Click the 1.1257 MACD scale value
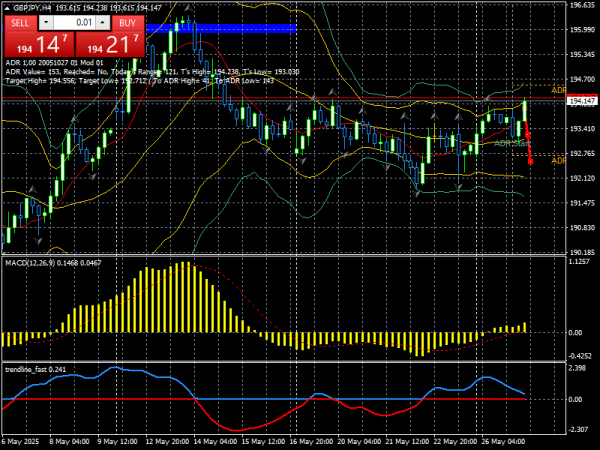 pos(580,261)
